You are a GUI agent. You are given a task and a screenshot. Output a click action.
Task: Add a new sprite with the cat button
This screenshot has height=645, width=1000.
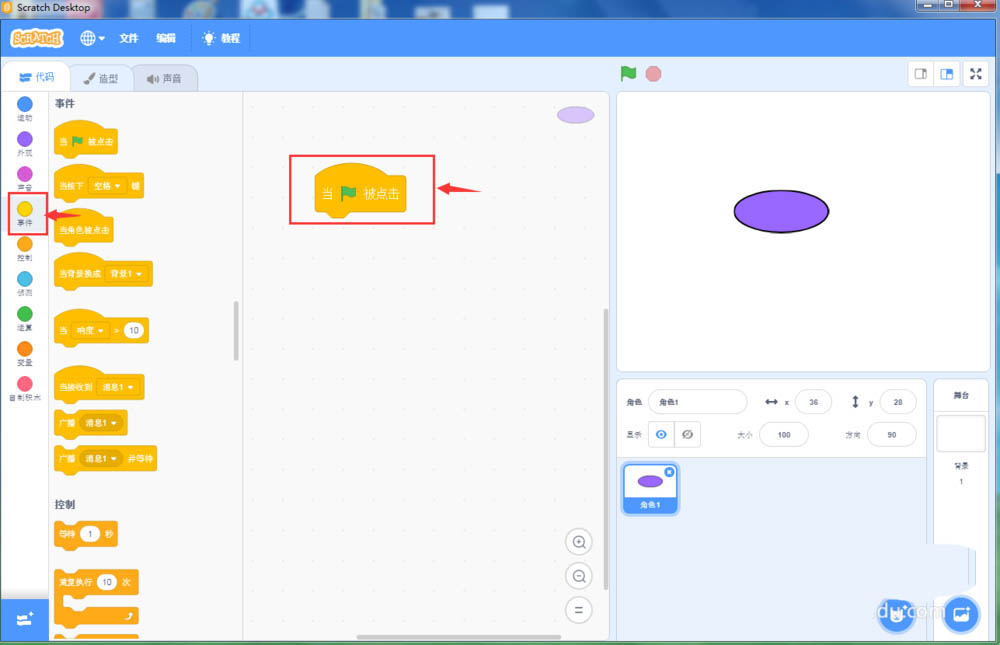coord(897,615)
